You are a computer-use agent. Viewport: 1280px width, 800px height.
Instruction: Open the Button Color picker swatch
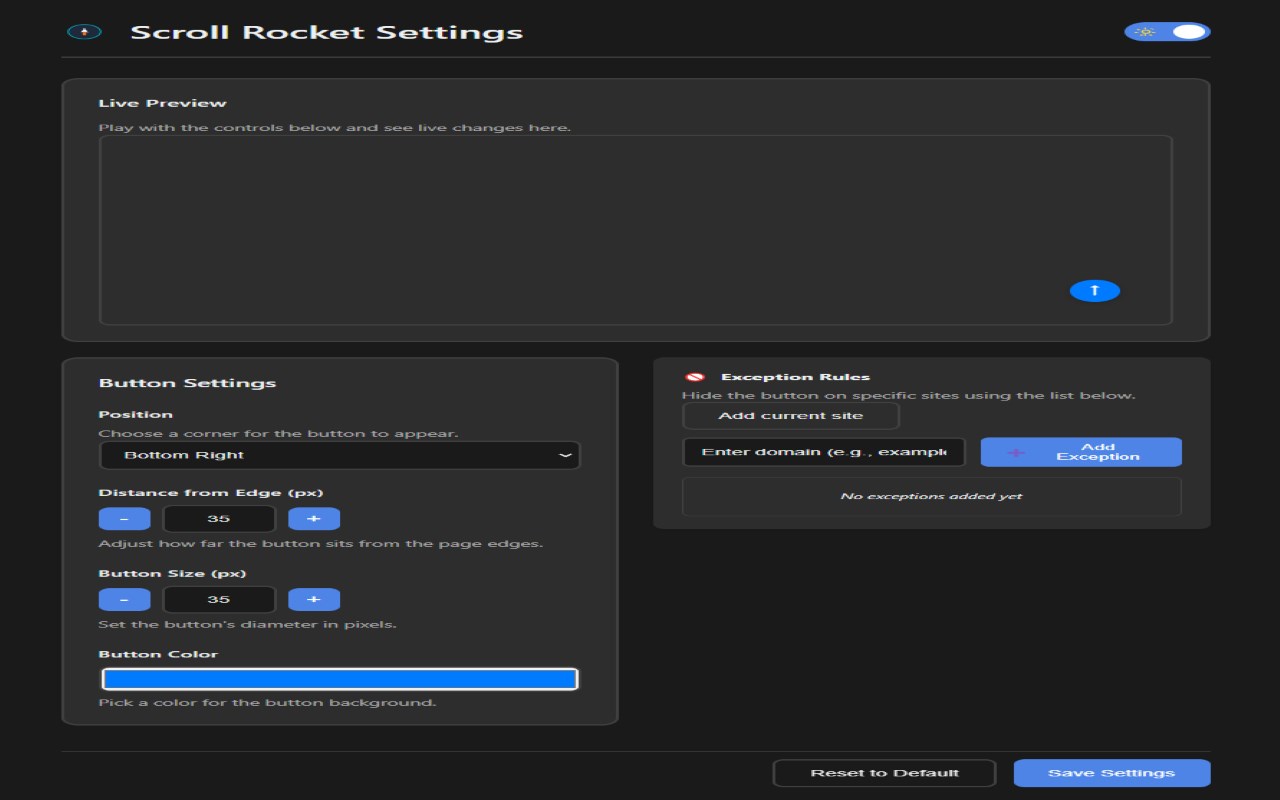[340, 680]
